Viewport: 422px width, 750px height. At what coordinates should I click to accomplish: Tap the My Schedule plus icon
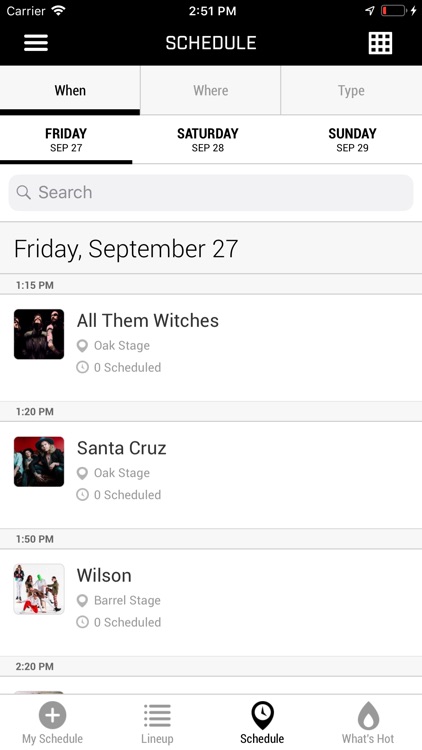(x=53, y=715)
